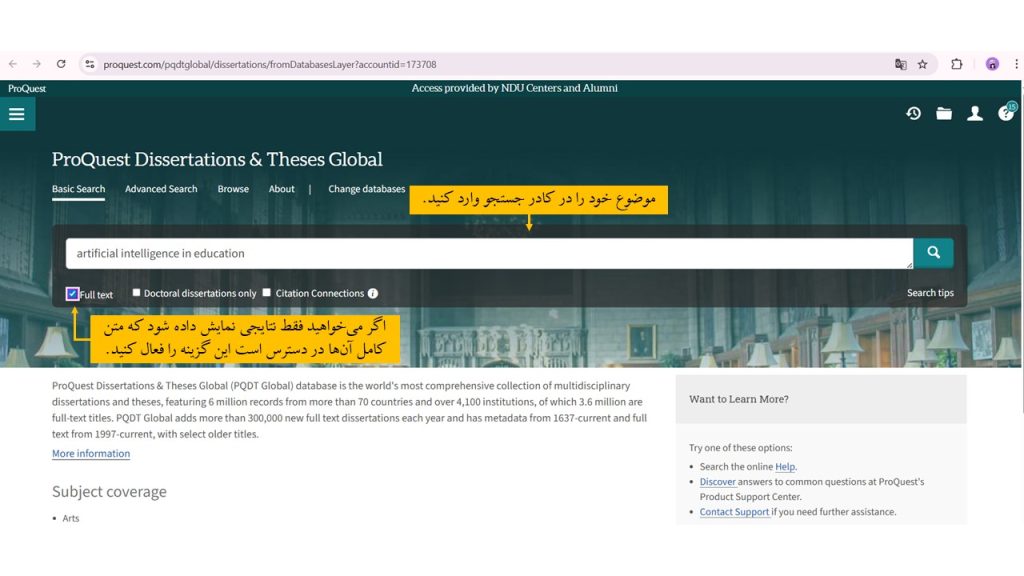Click into the search query field
Image resolution: width=1024 pixels, height=576 pixels.
coord(488,253)
